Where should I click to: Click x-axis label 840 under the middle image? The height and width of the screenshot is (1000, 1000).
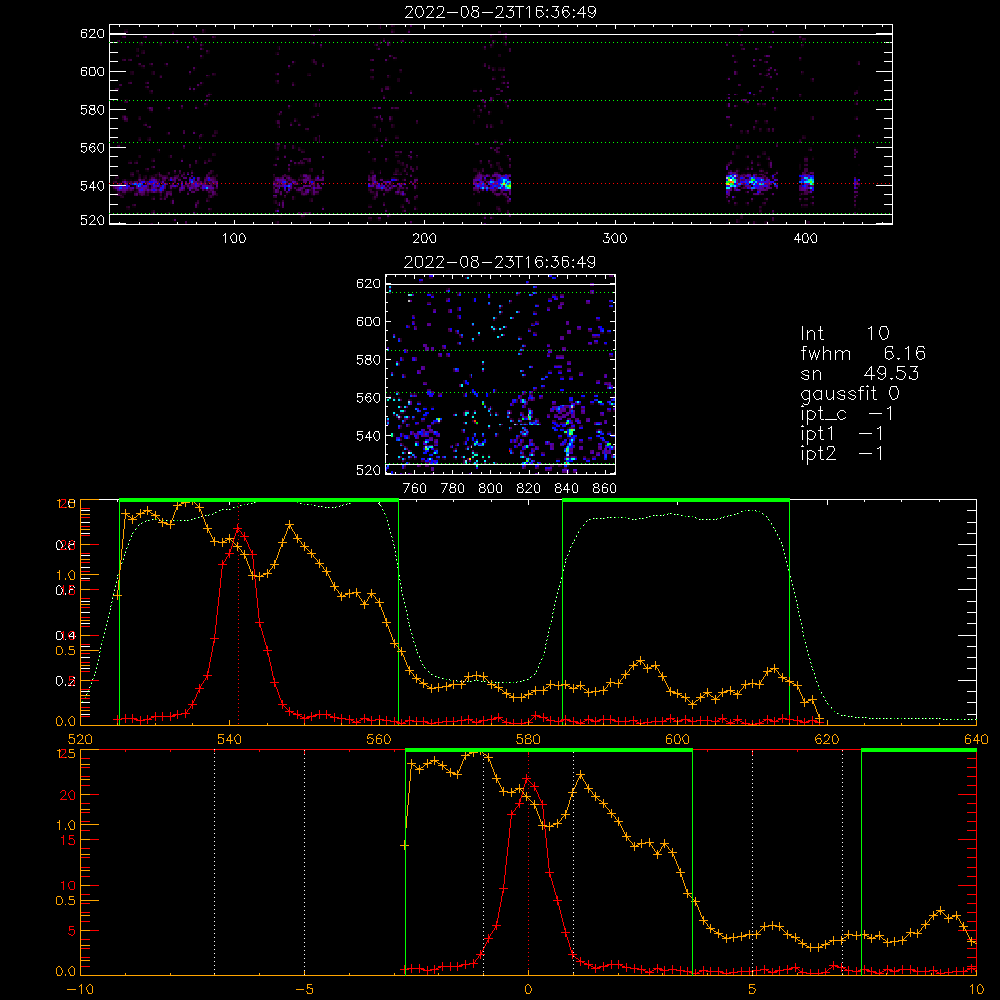tap(566, 489)
